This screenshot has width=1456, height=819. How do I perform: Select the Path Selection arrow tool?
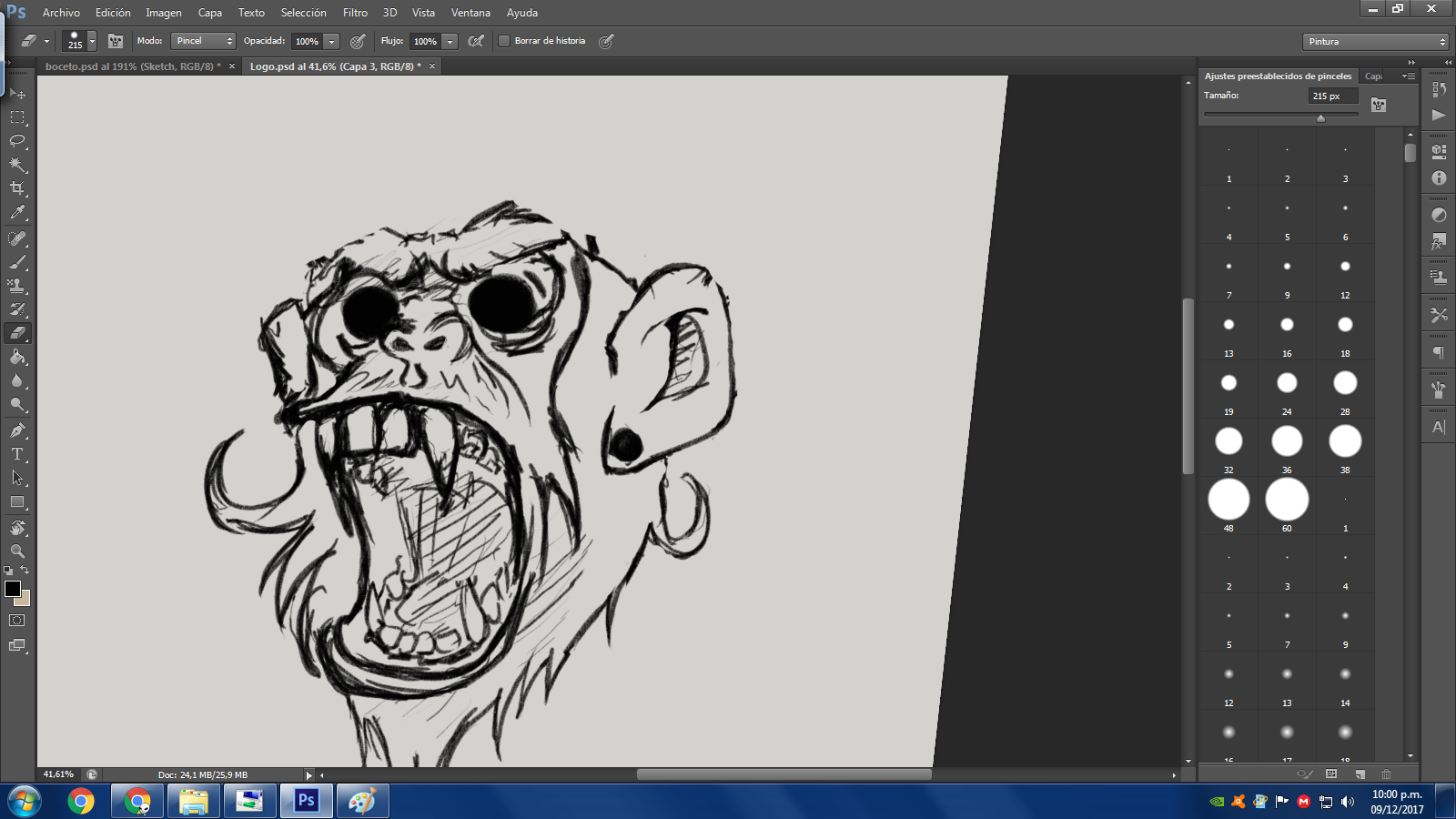pyautogui.click(x=17, y=478)
